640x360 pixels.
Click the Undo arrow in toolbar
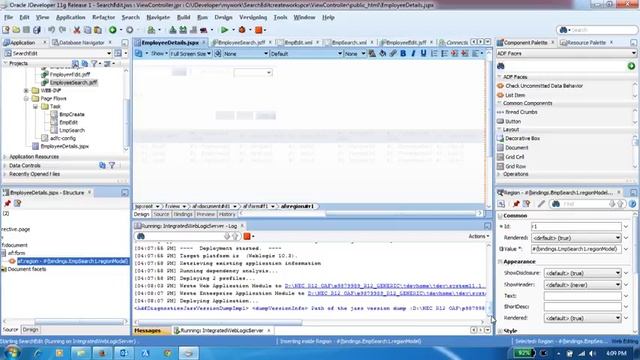[51, 30]
